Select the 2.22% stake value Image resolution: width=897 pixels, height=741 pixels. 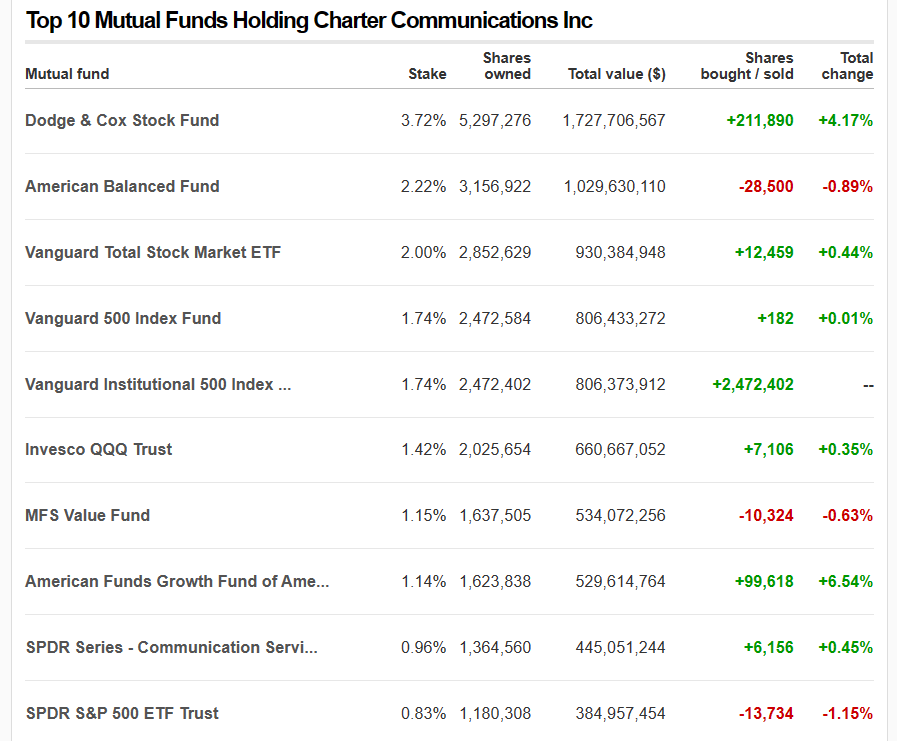[423, 187]
